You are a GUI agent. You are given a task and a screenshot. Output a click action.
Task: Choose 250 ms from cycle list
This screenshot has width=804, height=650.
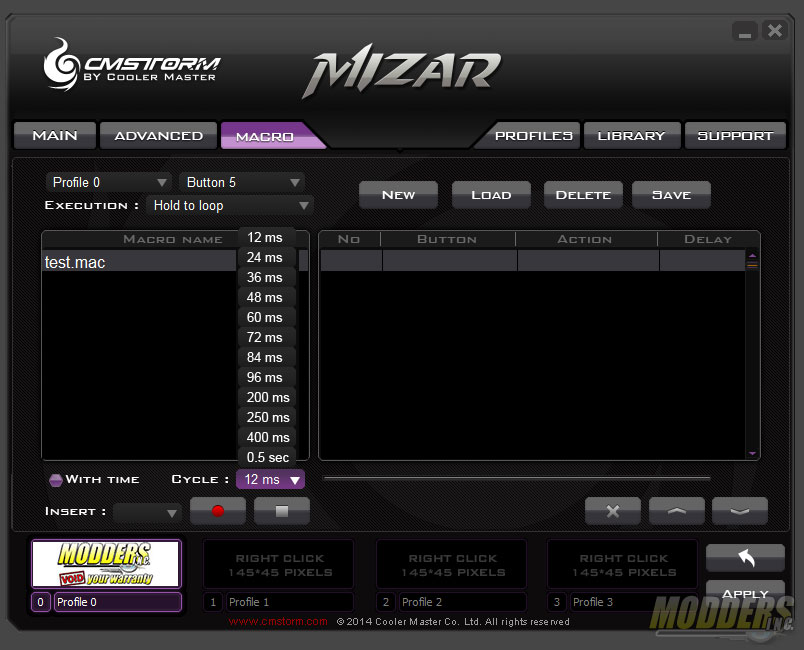click(267, 417)
